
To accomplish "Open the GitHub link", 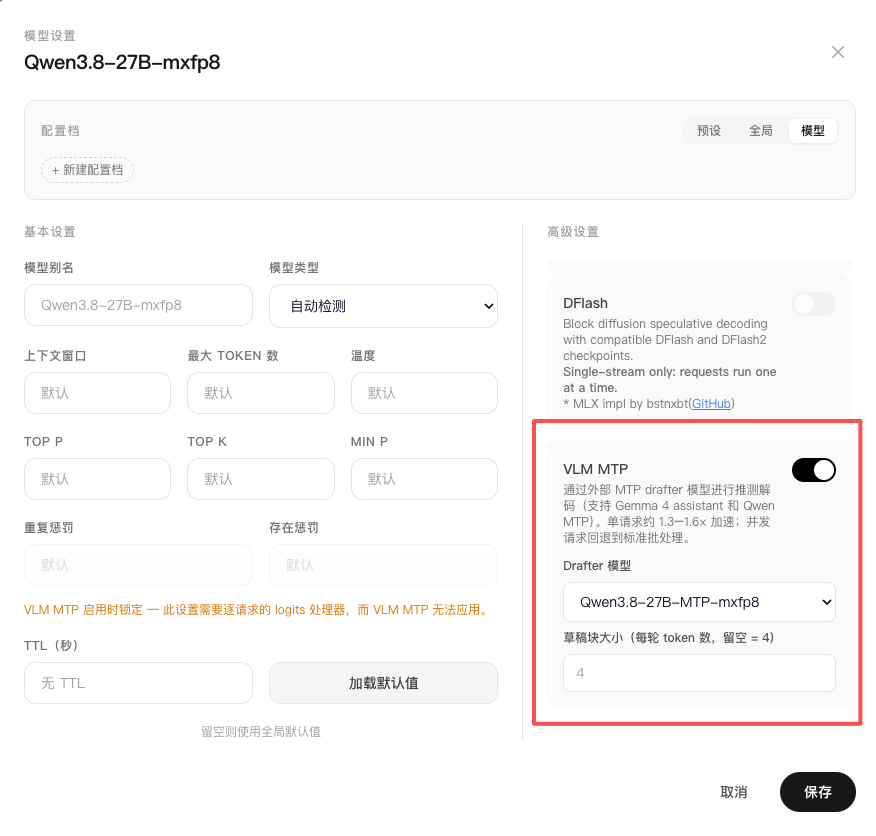I will tap(711, 403).
